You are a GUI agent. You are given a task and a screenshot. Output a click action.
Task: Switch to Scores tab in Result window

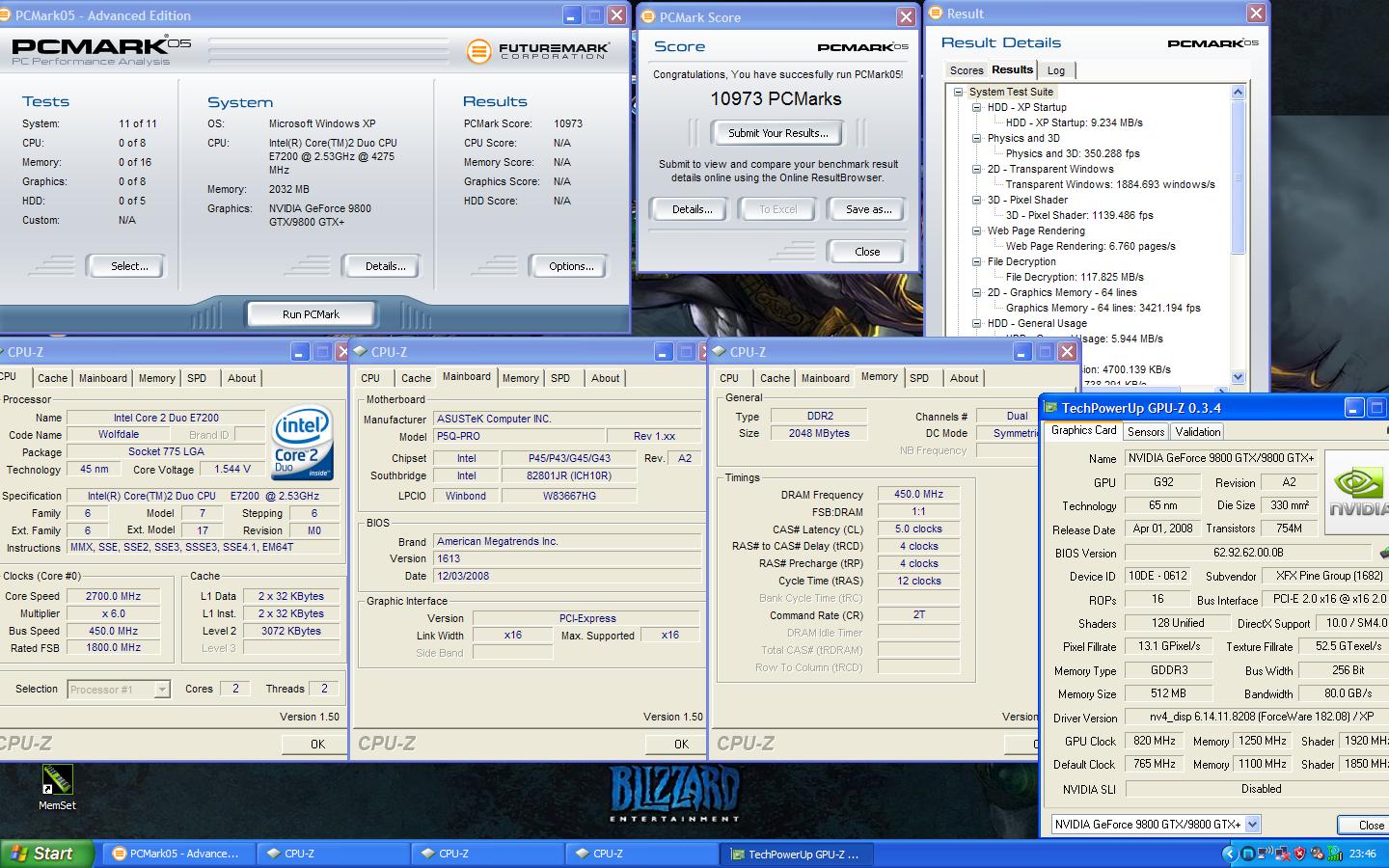click(x=967, y=70)
